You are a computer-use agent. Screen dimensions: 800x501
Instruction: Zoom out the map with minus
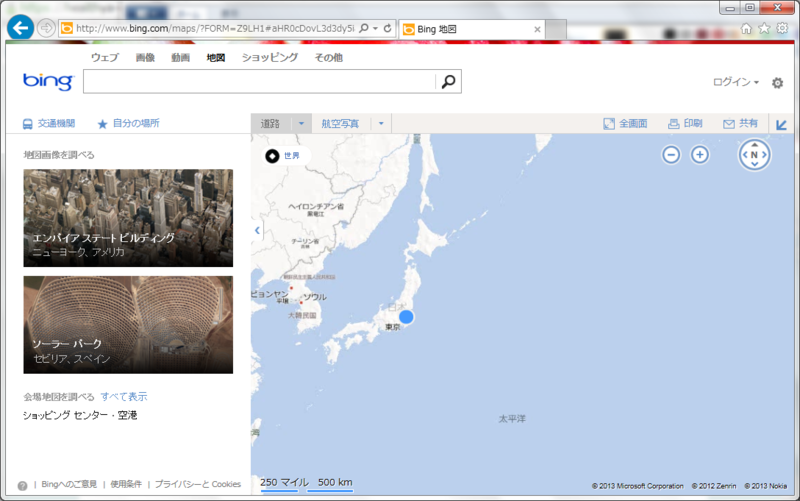click(x=671, y=155)
